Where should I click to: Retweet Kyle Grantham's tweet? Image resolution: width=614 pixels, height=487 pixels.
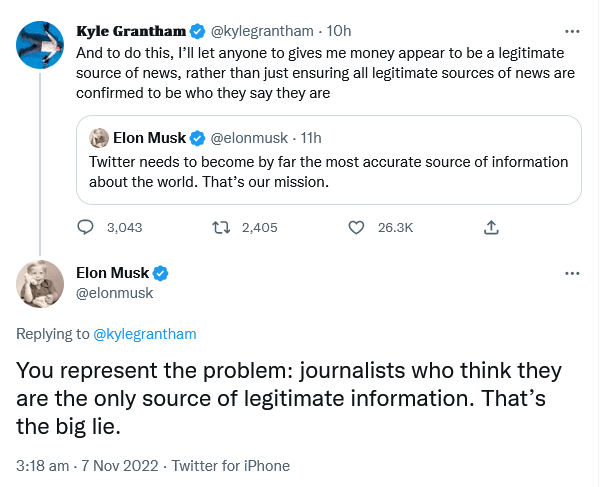(x=221, y=227)
